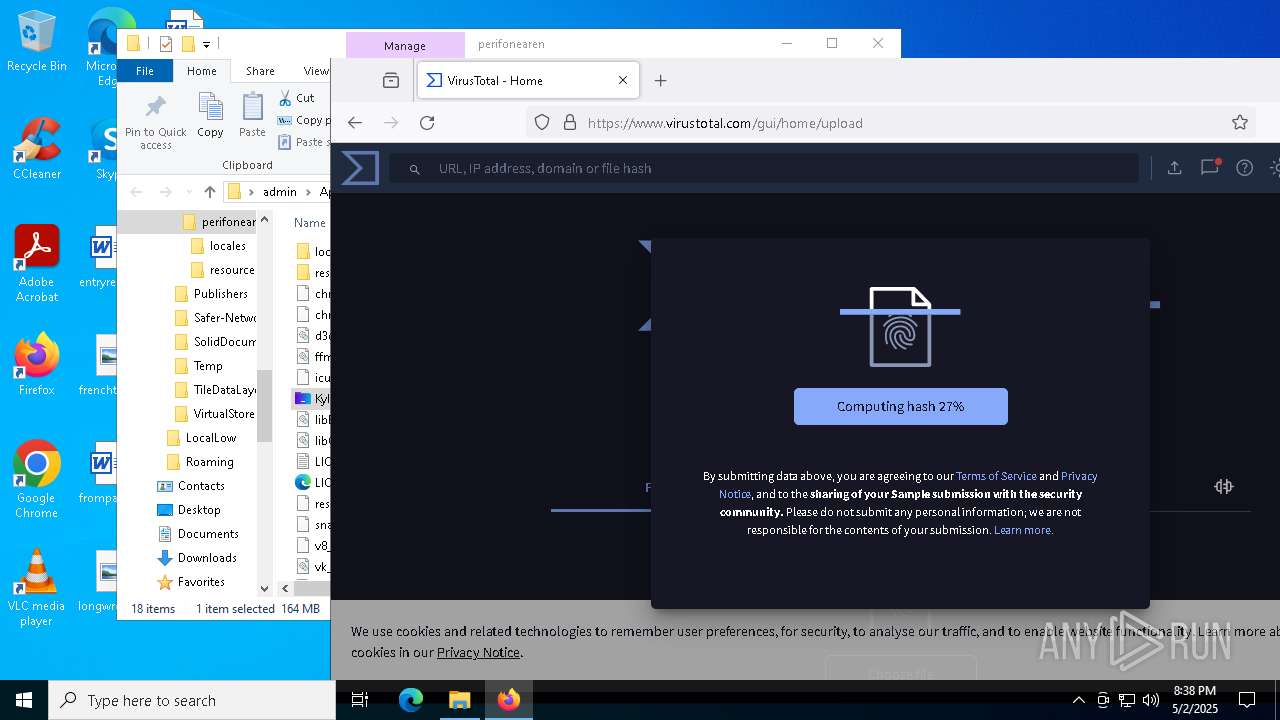This screenshot has width=1280, height=720.
Task: Open the File tab in Explorer
Action: 145,71
